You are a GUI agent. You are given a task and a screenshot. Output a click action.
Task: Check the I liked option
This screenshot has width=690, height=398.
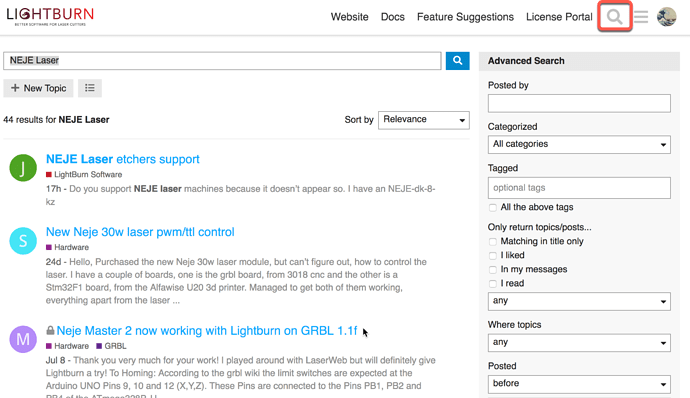(x=493, y=255)
